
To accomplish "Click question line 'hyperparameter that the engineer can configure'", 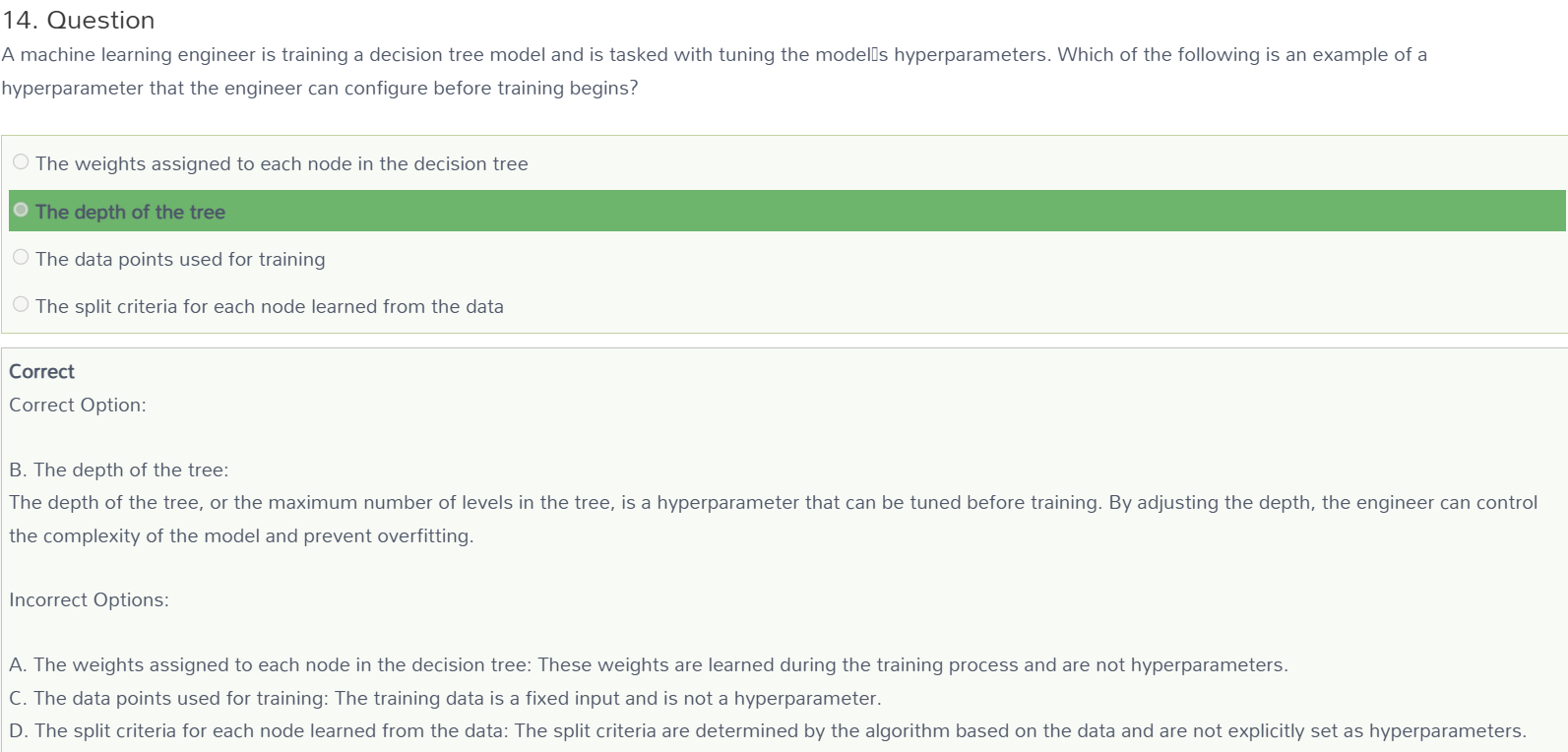I will (x=320, y=88).
